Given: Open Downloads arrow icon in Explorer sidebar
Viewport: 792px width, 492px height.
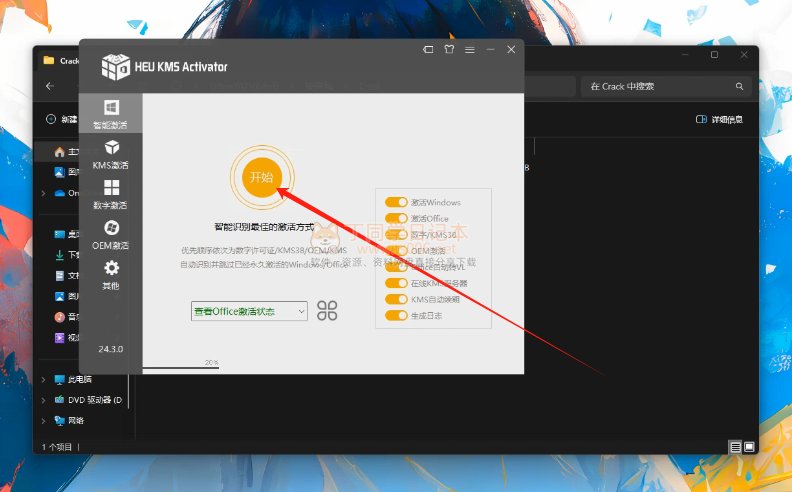Looking at the screenshot, I should pos(60,255).
